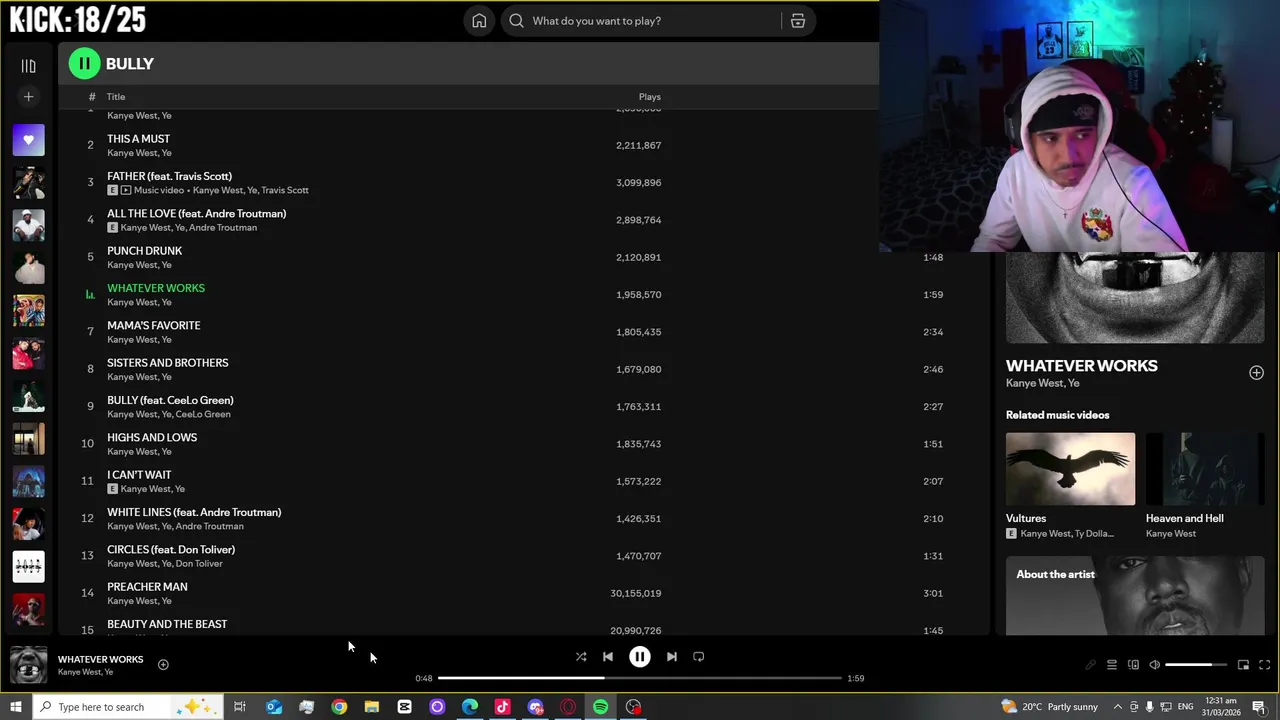
Task: Select SISTERS AND BROTHERS
Action: pos(167,363)
